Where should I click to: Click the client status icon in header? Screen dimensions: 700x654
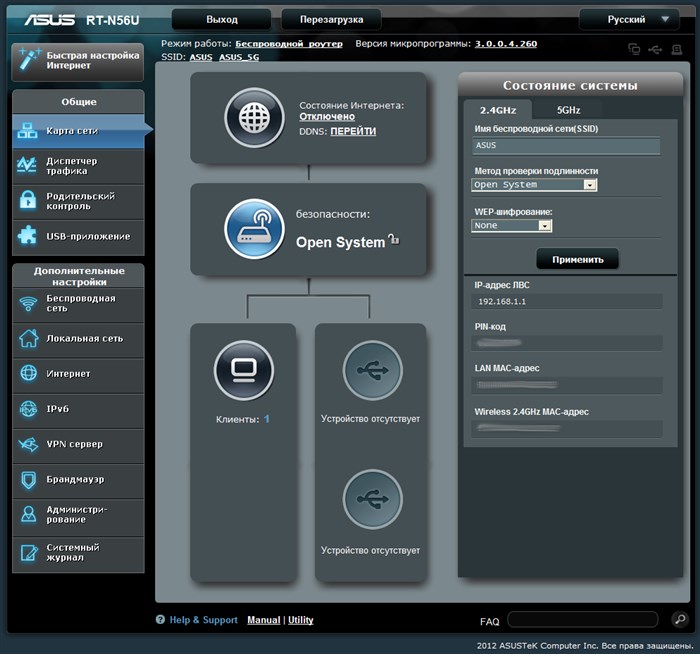click(634, 49)
